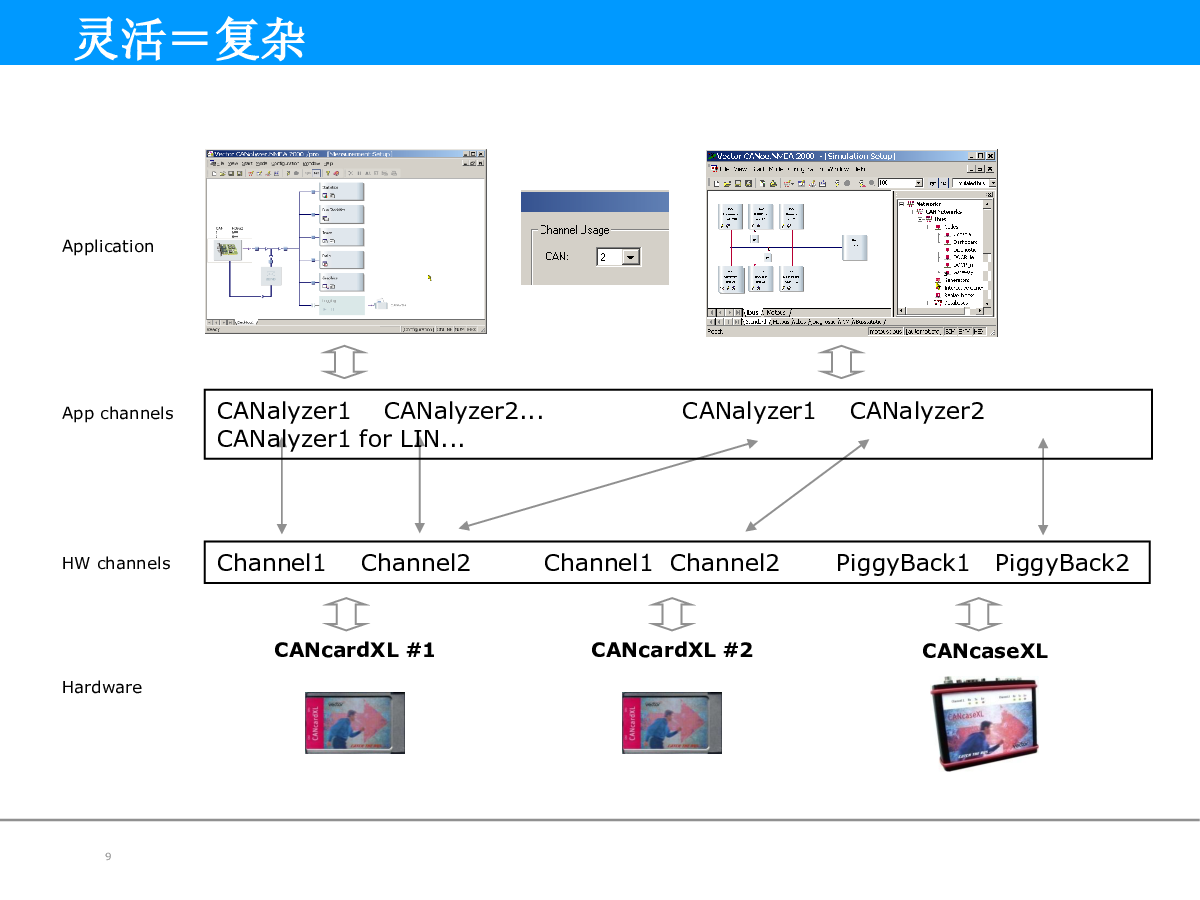
Task: Open the 100 zoom combo box in CANoe
Action: click(x=900, y=183)
